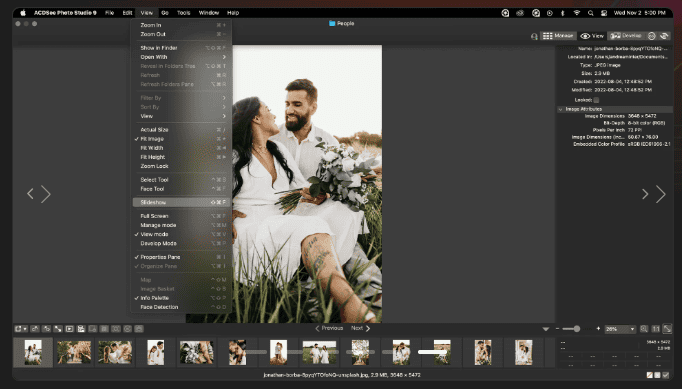Click the large right arrow on the image's left
The image size is (682, 389).
pyautogui.click(x=46, y=194)
